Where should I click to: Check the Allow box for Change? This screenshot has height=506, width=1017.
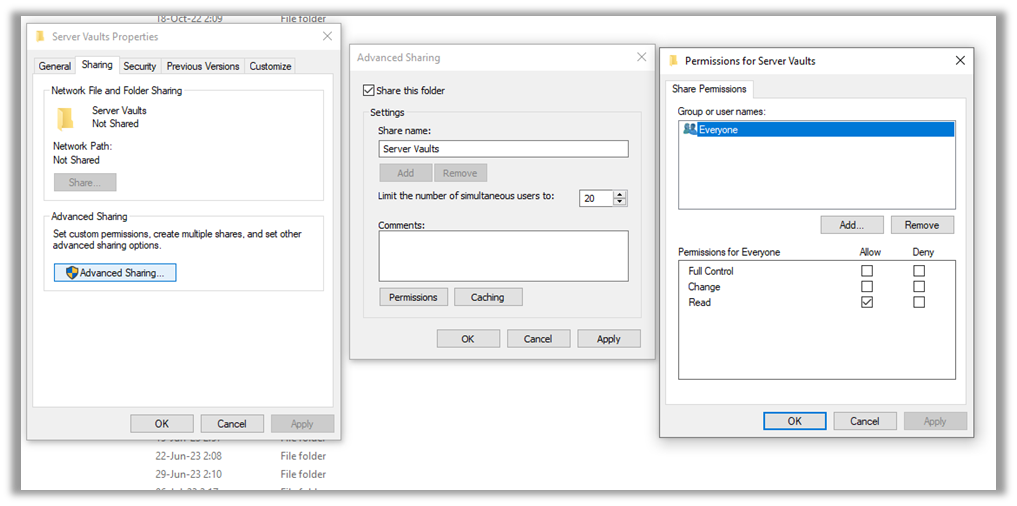pyautogui.click(x=867, y=287)
